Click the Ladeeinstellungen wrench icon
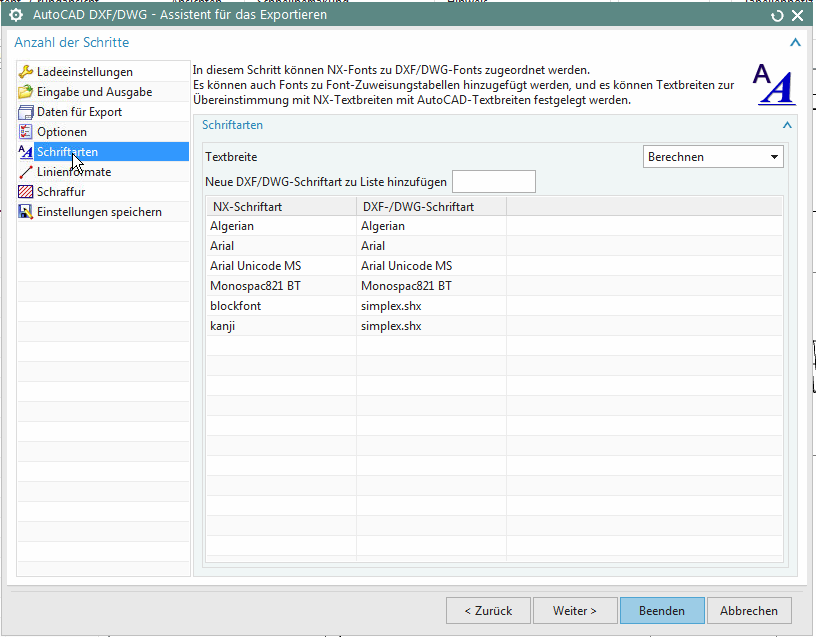Image resolution: width=816 pixels, height=637 pixels. click(26, 72)
